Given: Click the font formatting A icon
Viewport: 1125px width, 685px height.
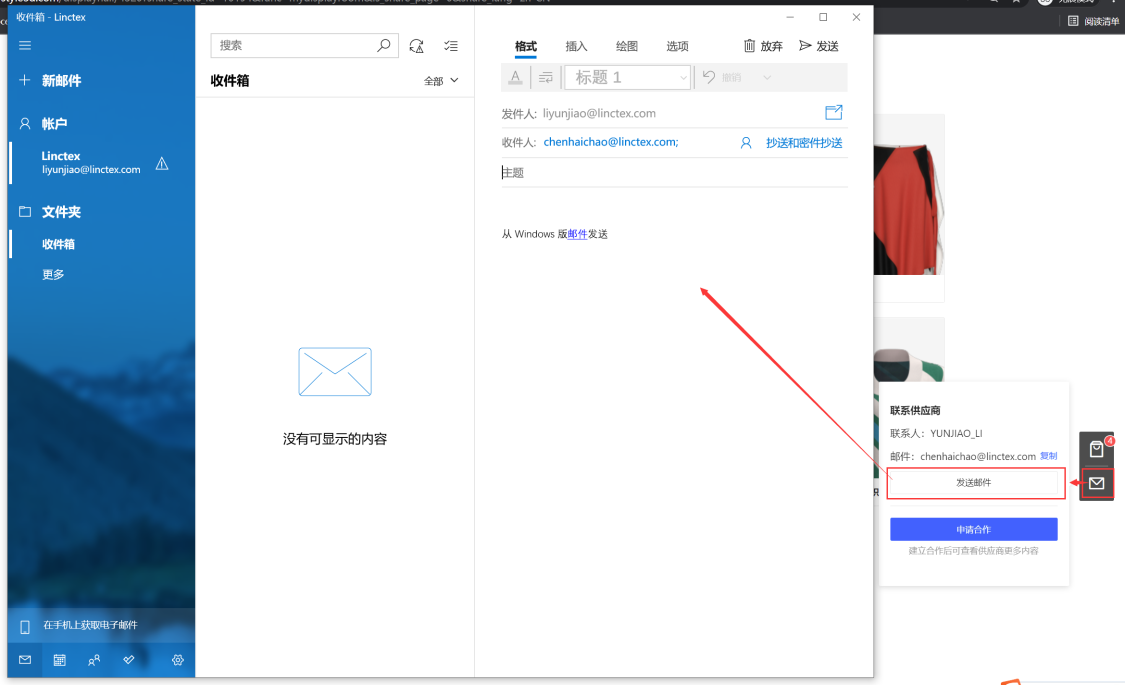Looking at the screenshot, I should [x=515, y=77].
